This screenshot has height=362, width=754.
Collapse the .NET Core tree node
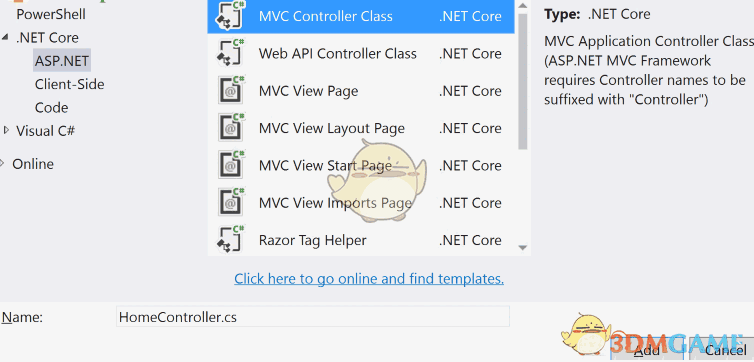point(5,37)
